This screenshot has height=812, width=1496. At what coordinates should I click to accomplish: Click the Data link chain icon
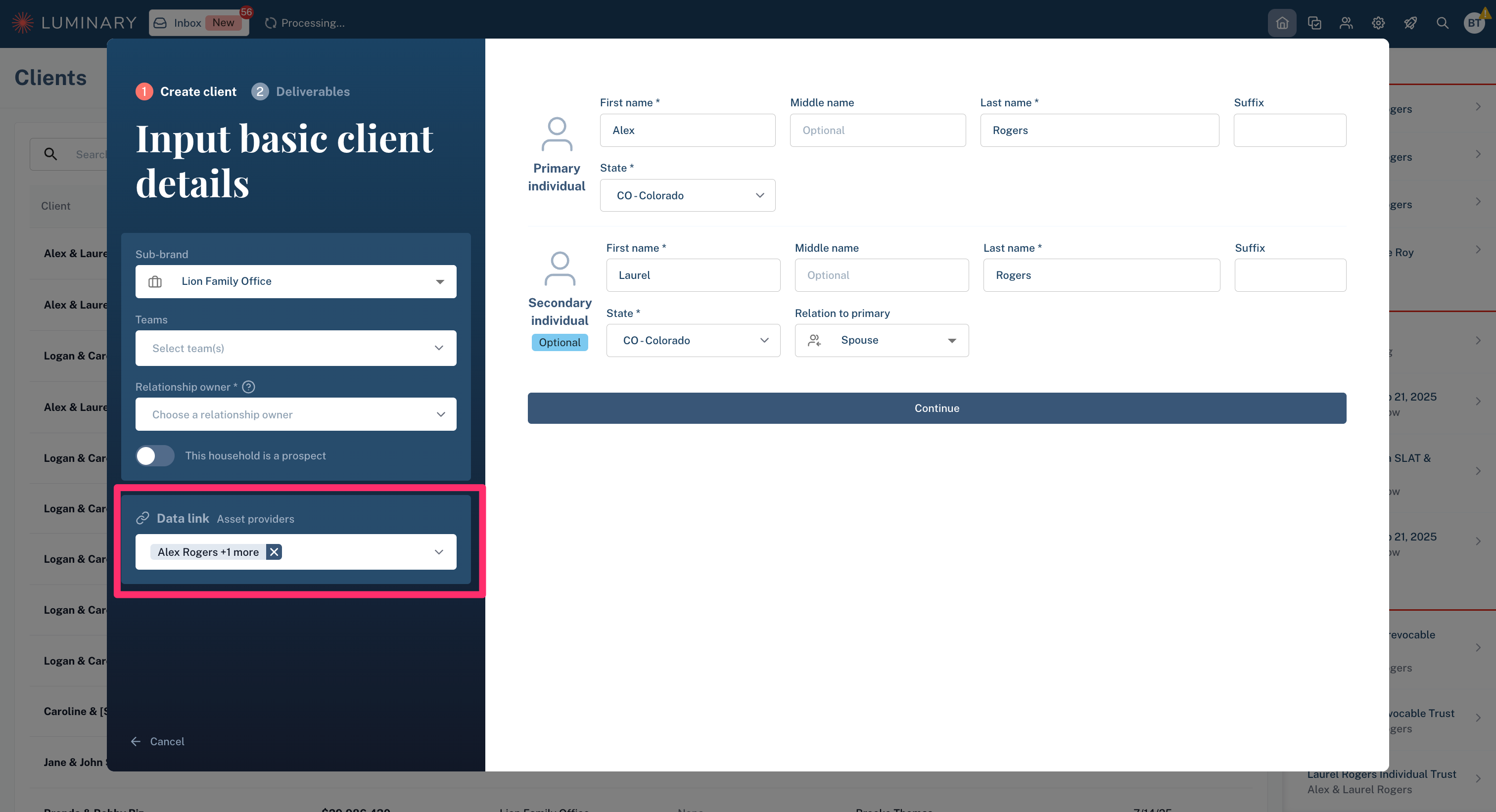pyautogui.click(x=142, y=518)
